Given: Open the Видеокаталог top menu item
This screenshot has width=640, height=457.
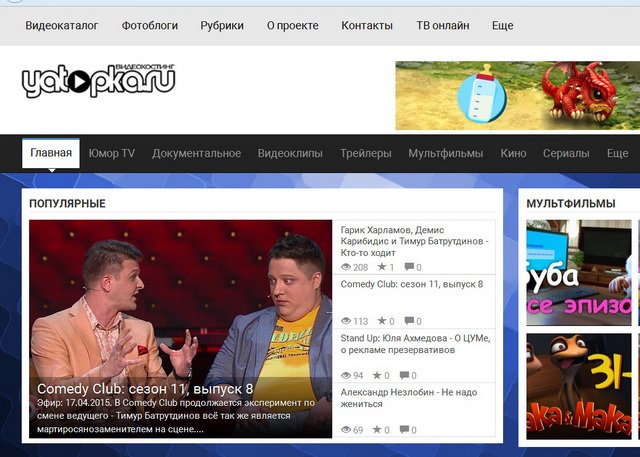Looking at the screenshot, I should click(62, 26).
